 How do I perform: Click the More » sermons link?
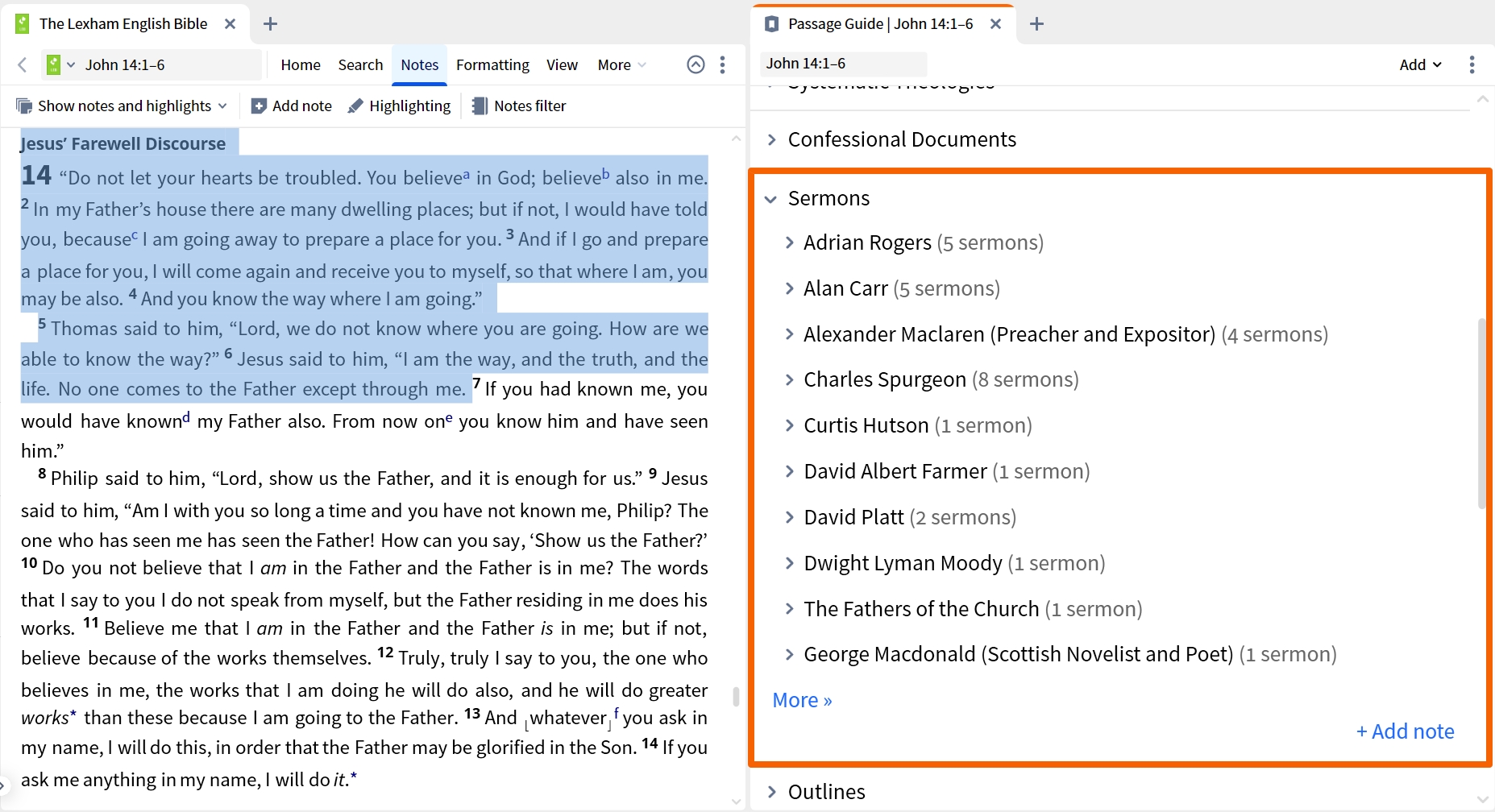pos(802,700)
